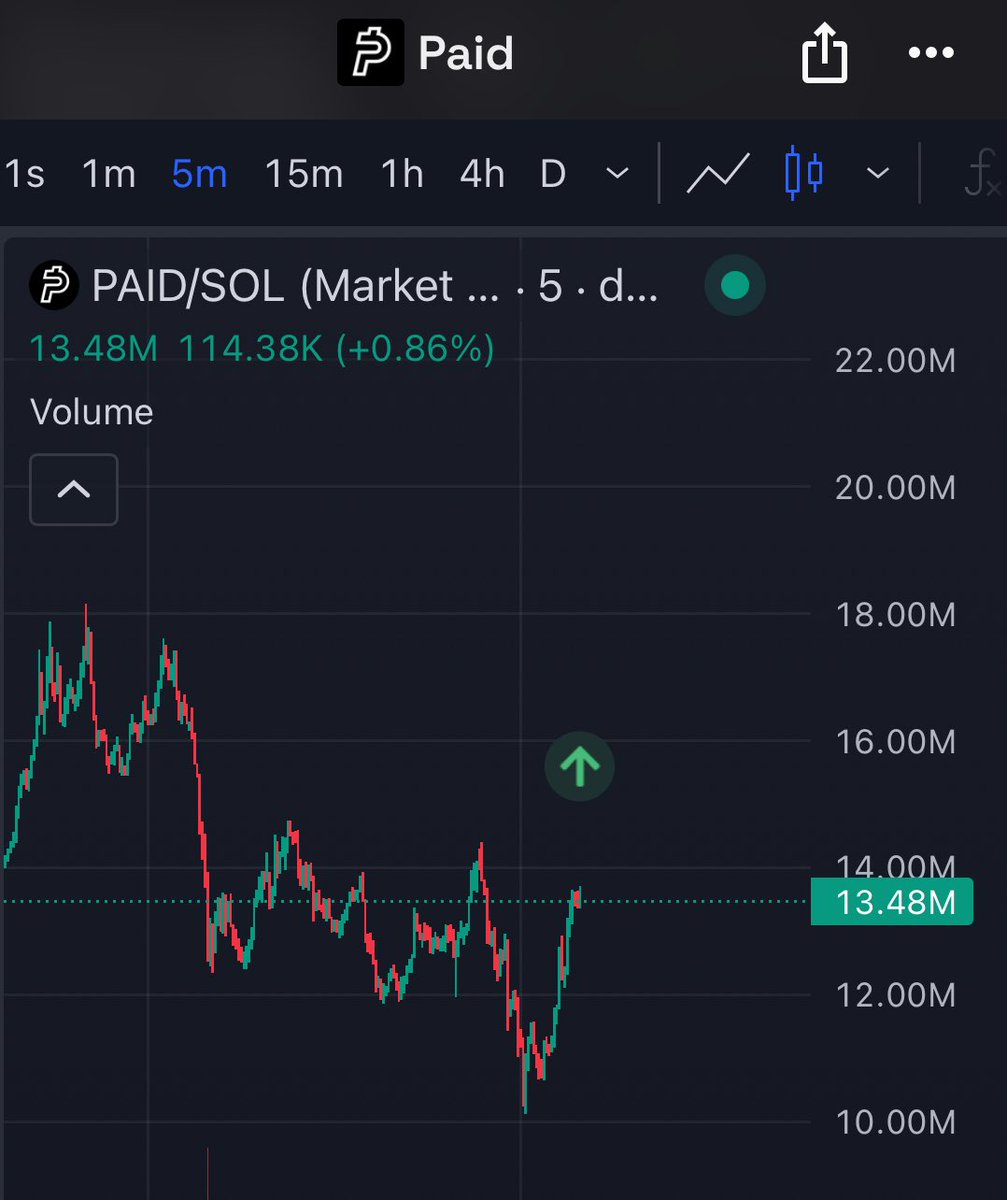The height and width of the screenshot is (1200, 1007).
Task: Tap the 20.00M price axis label
Action: [895, 487]
